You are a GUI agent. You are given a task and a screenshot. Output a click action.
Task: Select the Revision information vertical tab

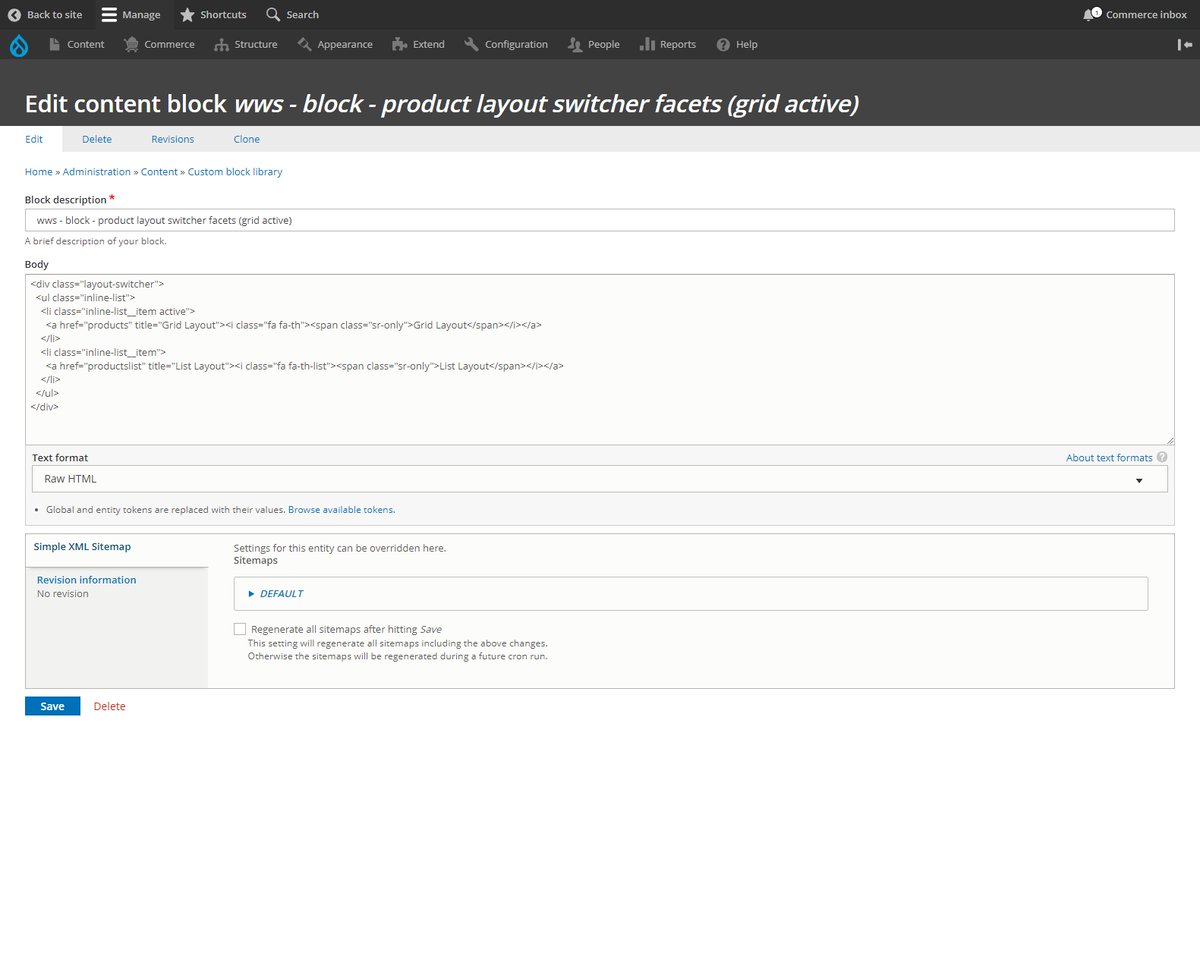(116, 586)
